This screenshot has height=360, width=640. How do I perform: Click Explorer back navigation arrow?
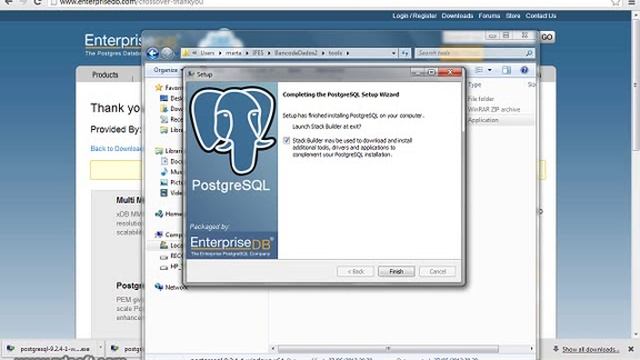[153, 53]
